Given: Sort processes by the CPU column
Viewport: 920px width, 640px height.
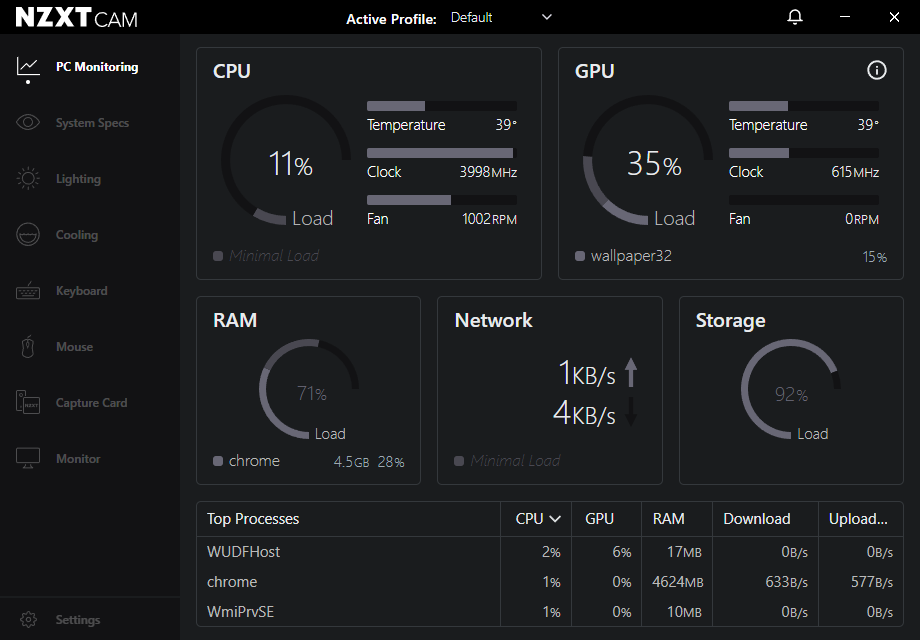Looking at the screenshot, I should point(537,519).
